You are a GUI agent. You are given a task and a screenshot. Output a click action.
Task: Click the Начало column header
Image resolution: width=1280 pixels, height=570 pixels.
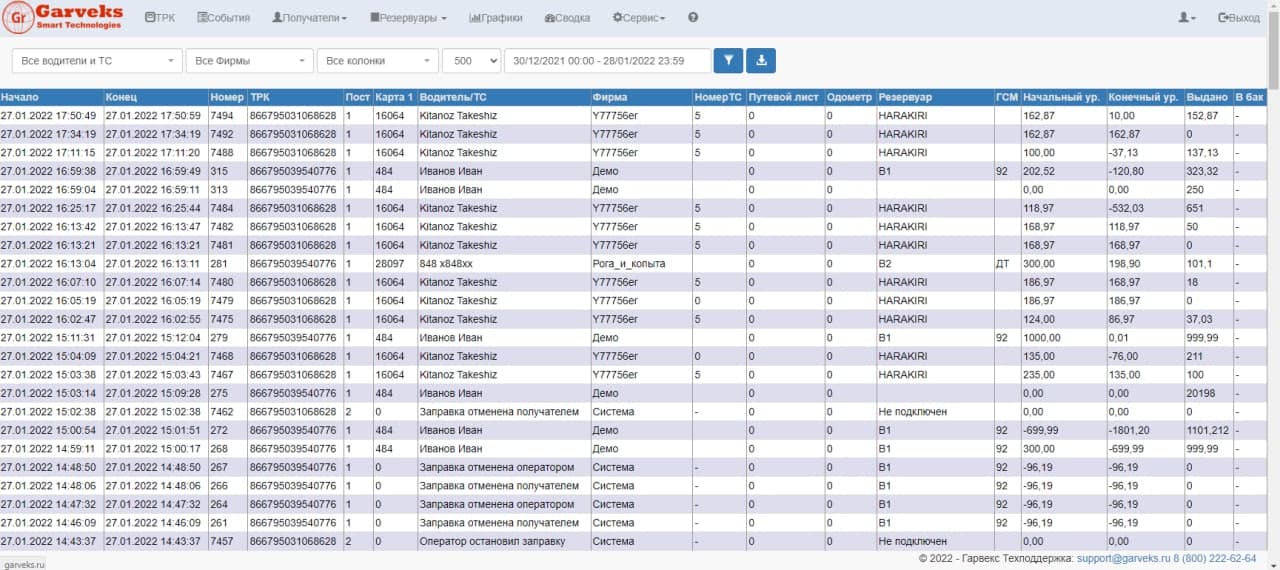(x=20, y=97)
